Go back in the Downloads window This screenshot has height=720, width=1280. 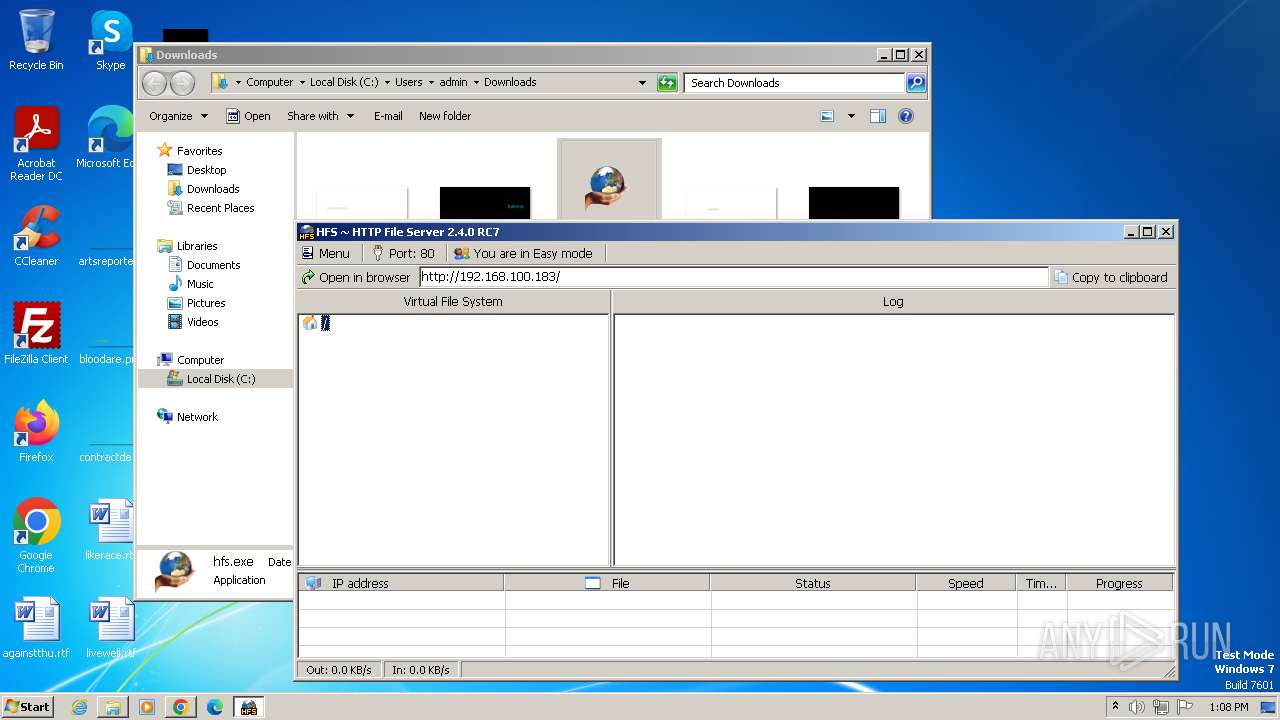(x=154, y=83)
